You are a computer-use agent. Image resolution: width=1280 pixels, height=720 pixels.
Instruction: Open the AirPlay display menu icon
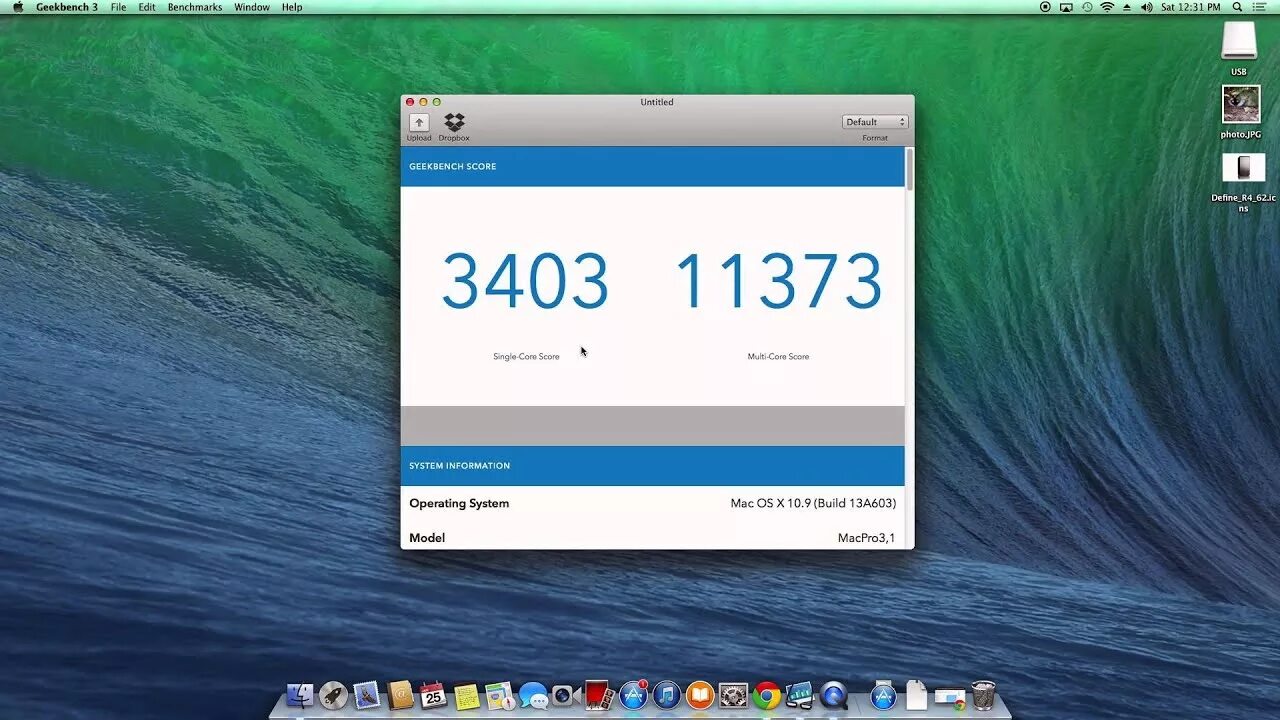point(1066,7)
